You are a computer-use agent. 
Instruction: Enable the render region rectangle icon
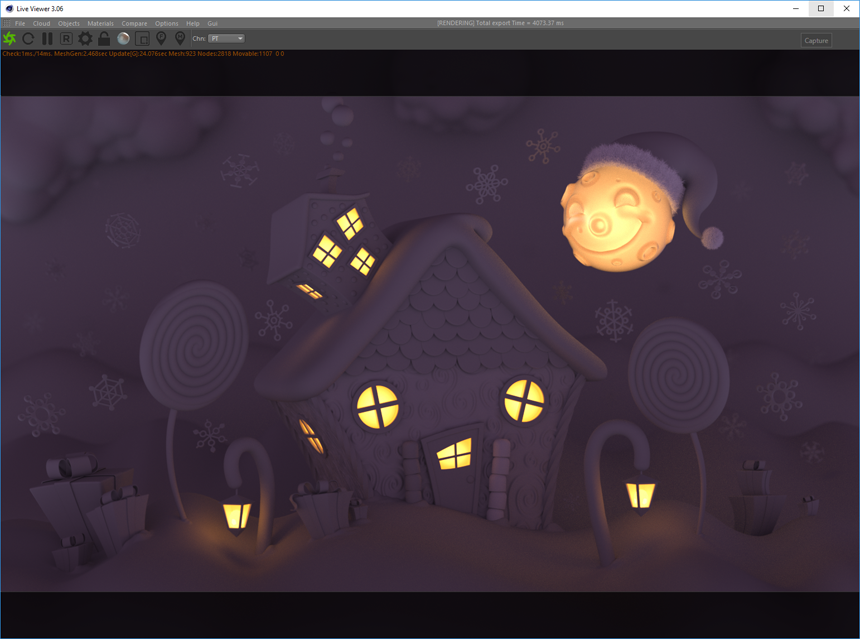click(143, 38)
